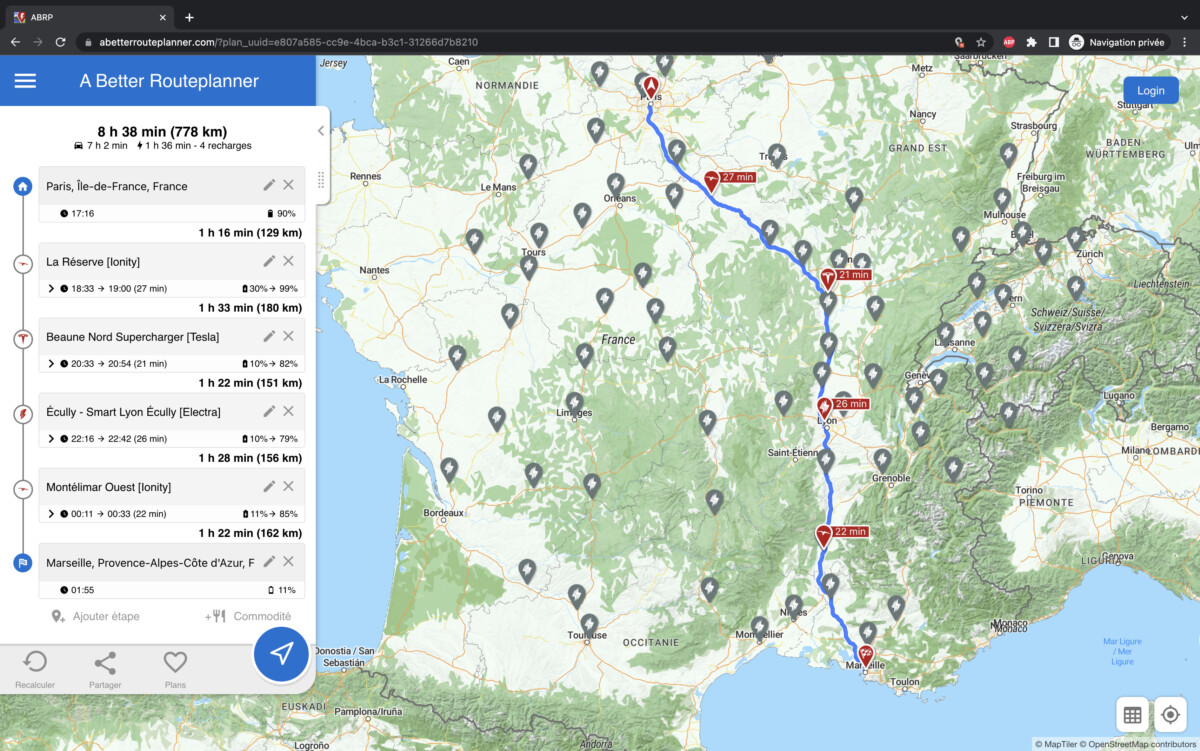Click the Paris start marker on map
This screenshot has height=751, width=1200.
coord(651,88)
